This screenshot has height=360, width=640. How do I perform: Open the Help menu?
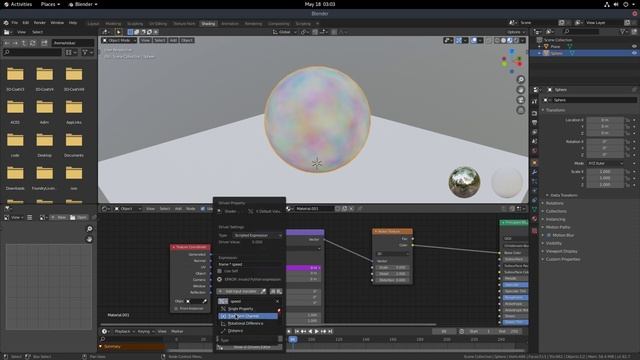tap(73, 22)
